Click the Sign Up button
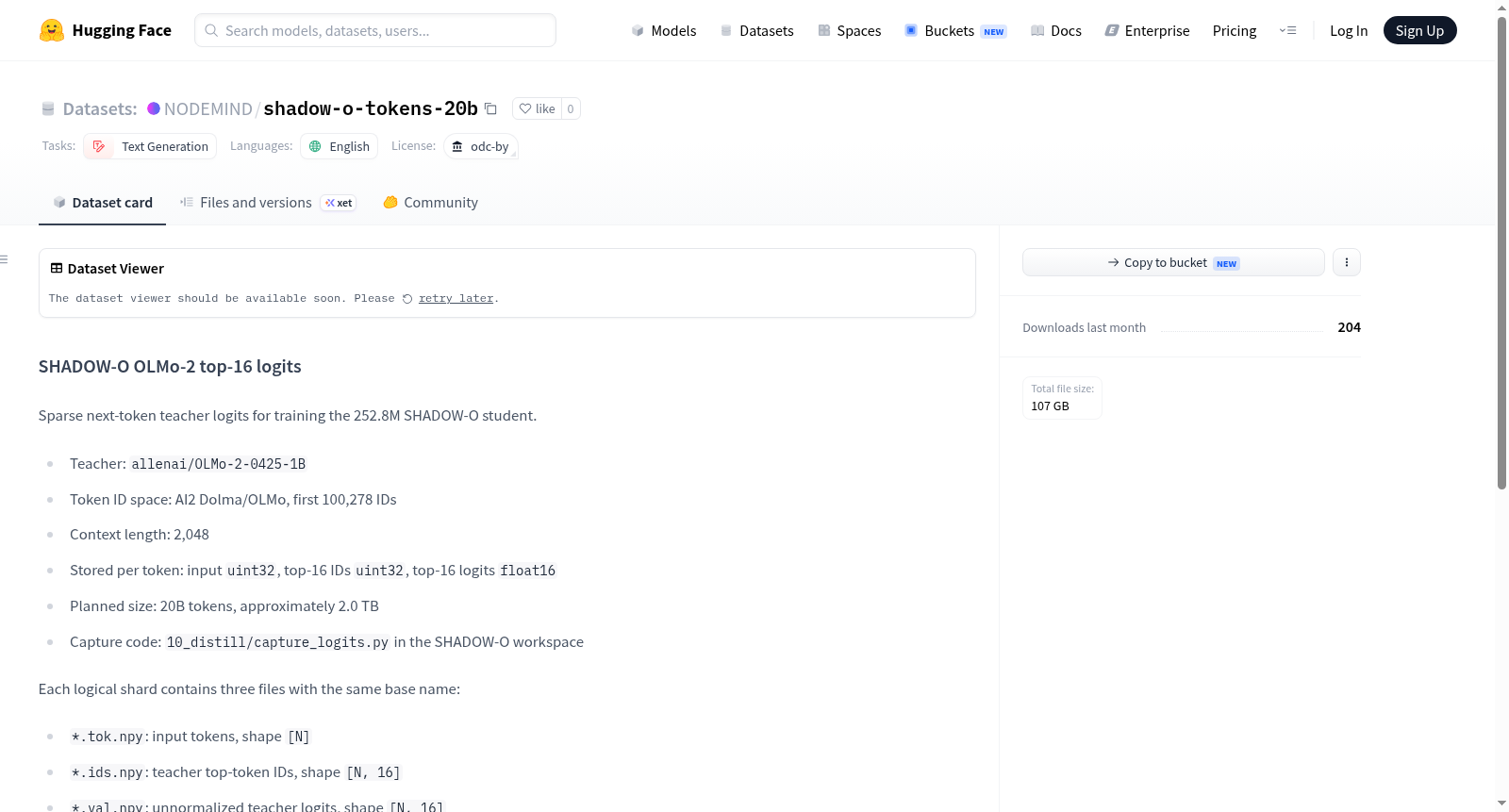 [x=1420, y=30]
